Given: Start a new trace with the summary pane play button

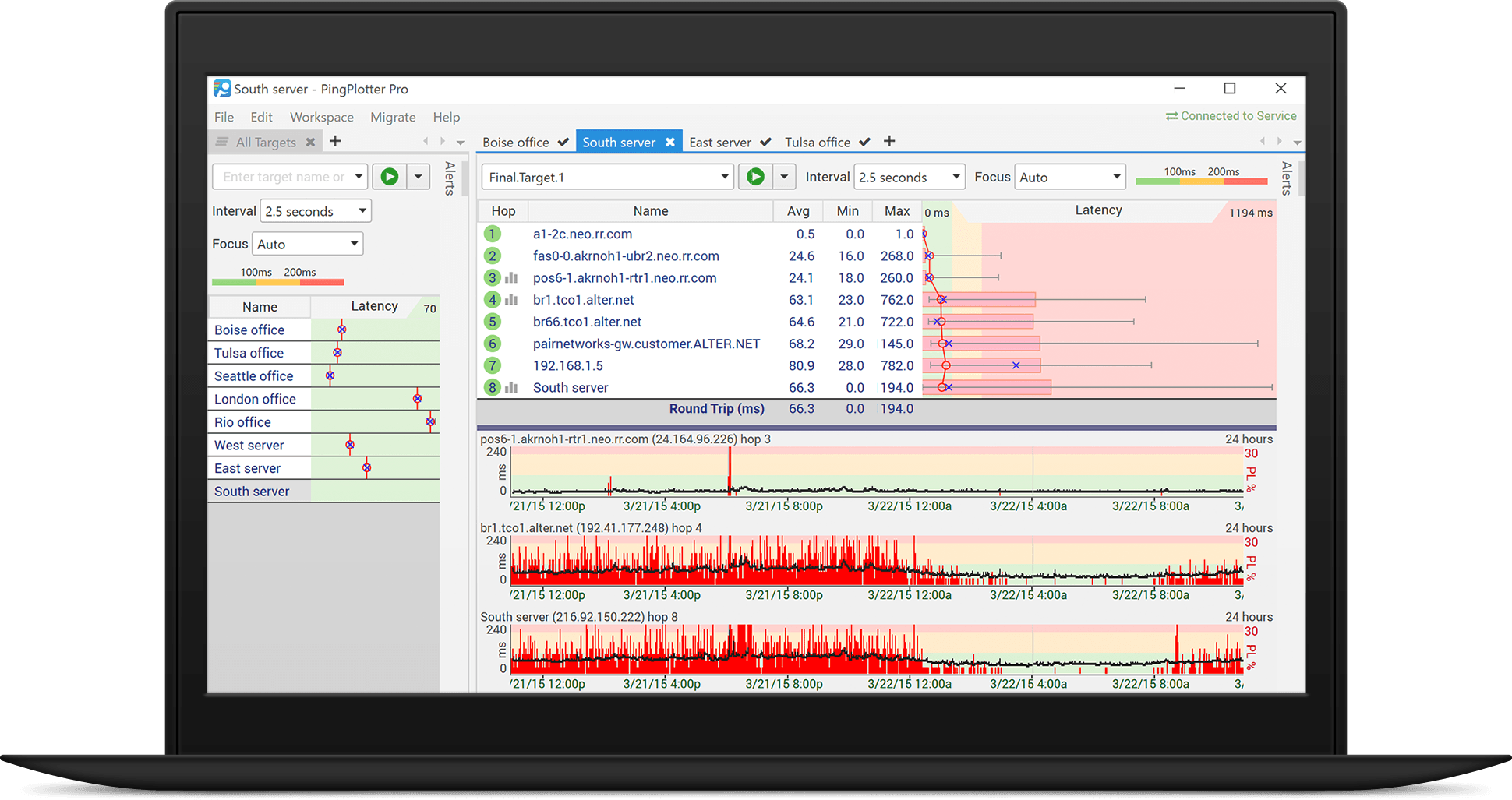Looking at the screenshot, I should coord(390,177).
